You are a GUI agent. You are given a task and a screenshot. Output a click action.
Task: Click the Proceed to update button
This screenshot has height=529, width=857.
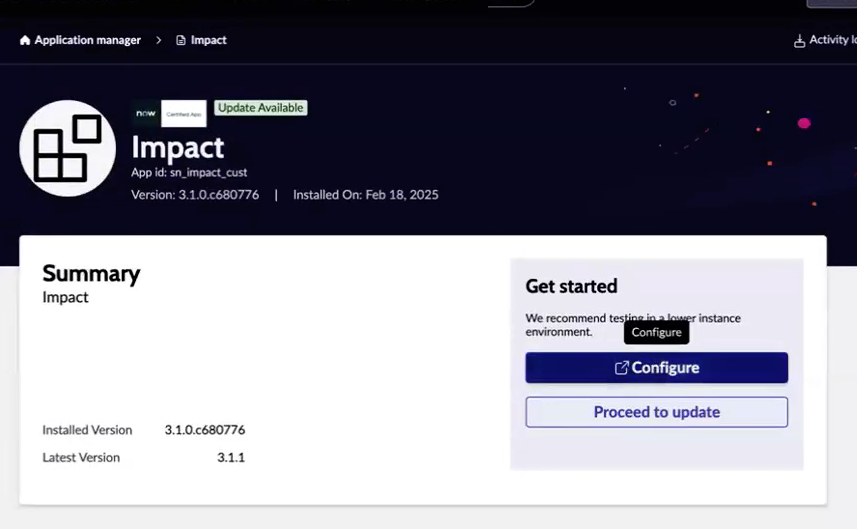(656, 412)
